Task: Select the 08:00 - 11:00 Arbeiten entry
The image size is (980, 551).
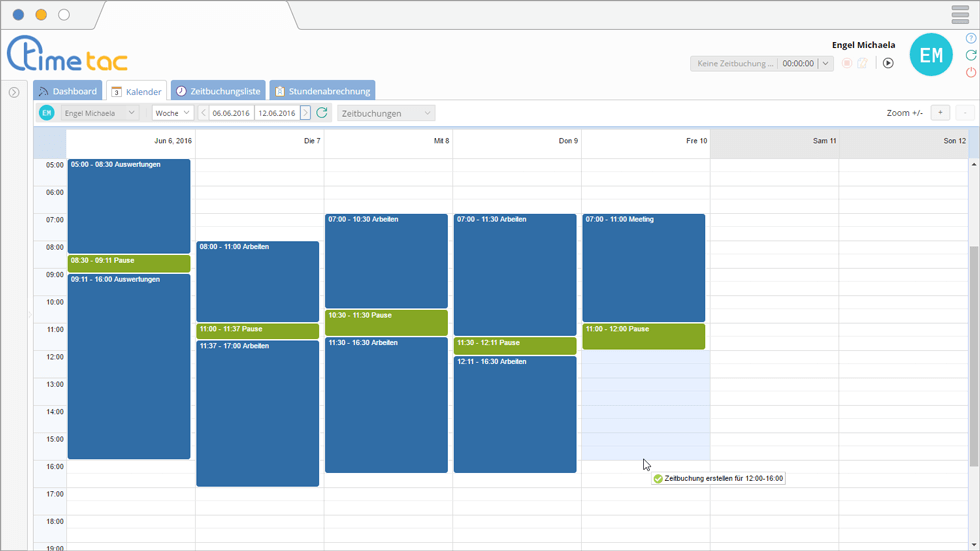Action: 258,282
